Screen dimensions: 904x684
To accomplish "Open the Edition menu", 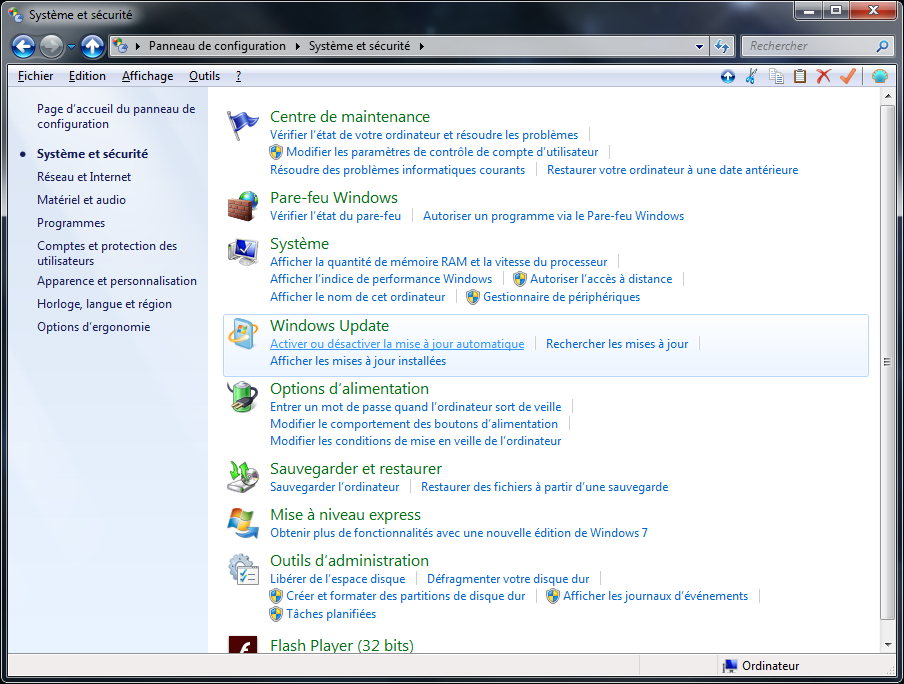I will point(87,76).
